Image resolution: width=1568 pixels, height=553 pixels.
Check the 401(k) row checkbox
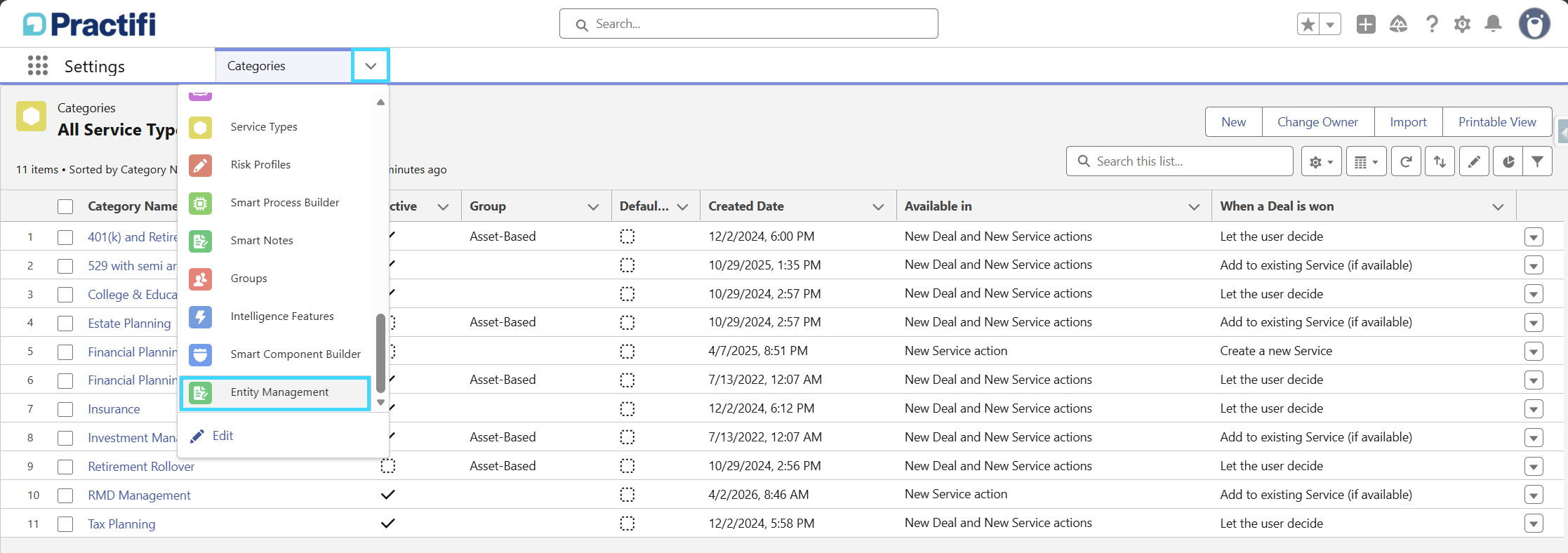tap(65, 237)
